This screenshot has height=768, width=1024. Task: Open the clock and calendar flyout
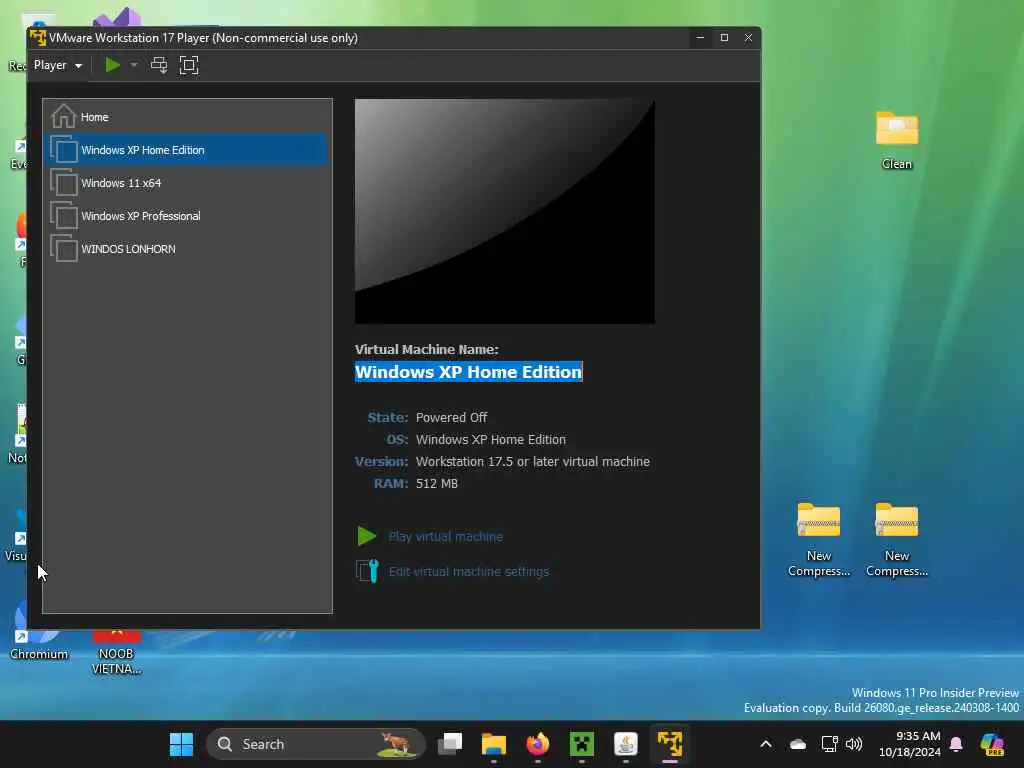(x=910, y=744)
